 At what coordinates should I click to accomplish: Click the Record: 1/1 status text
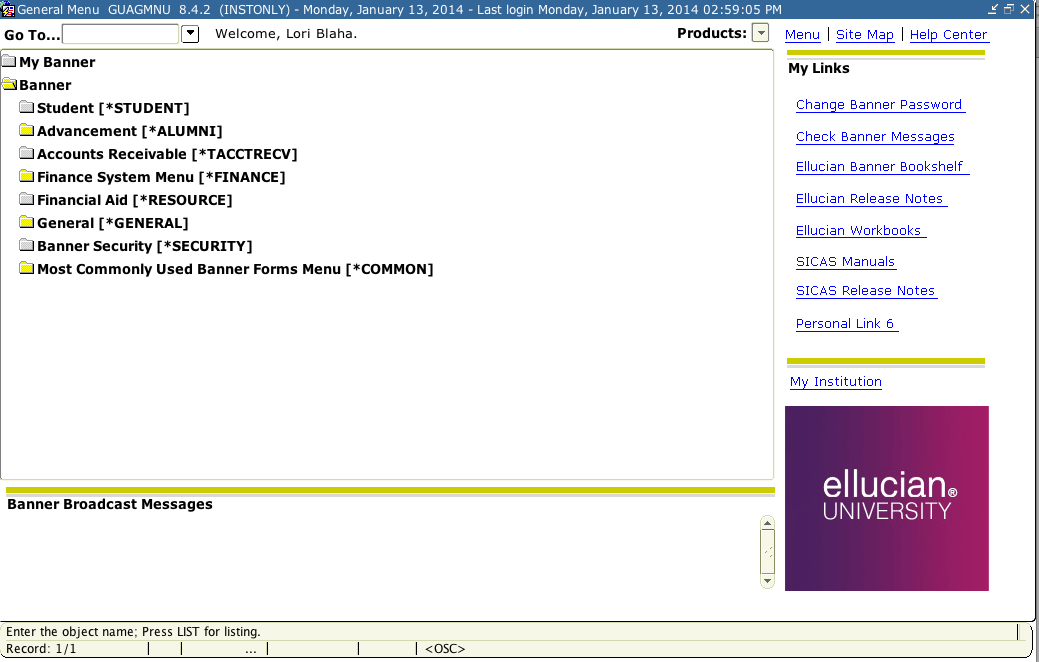click(41, 649)
